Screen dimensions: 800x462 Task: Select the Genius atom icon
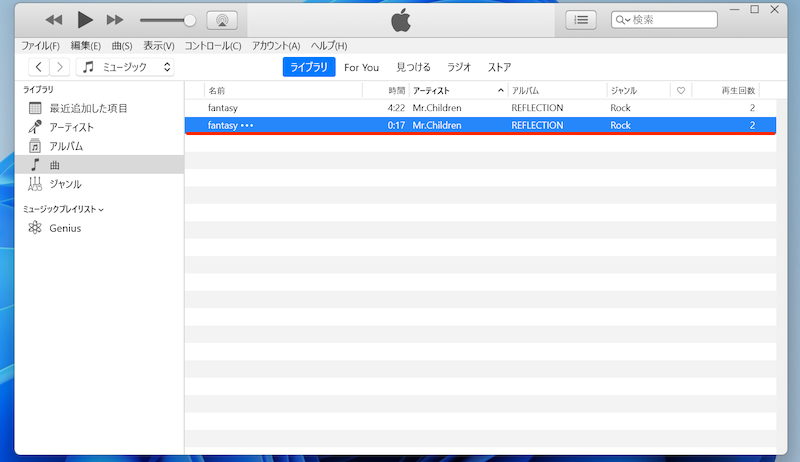pos(35,228)
